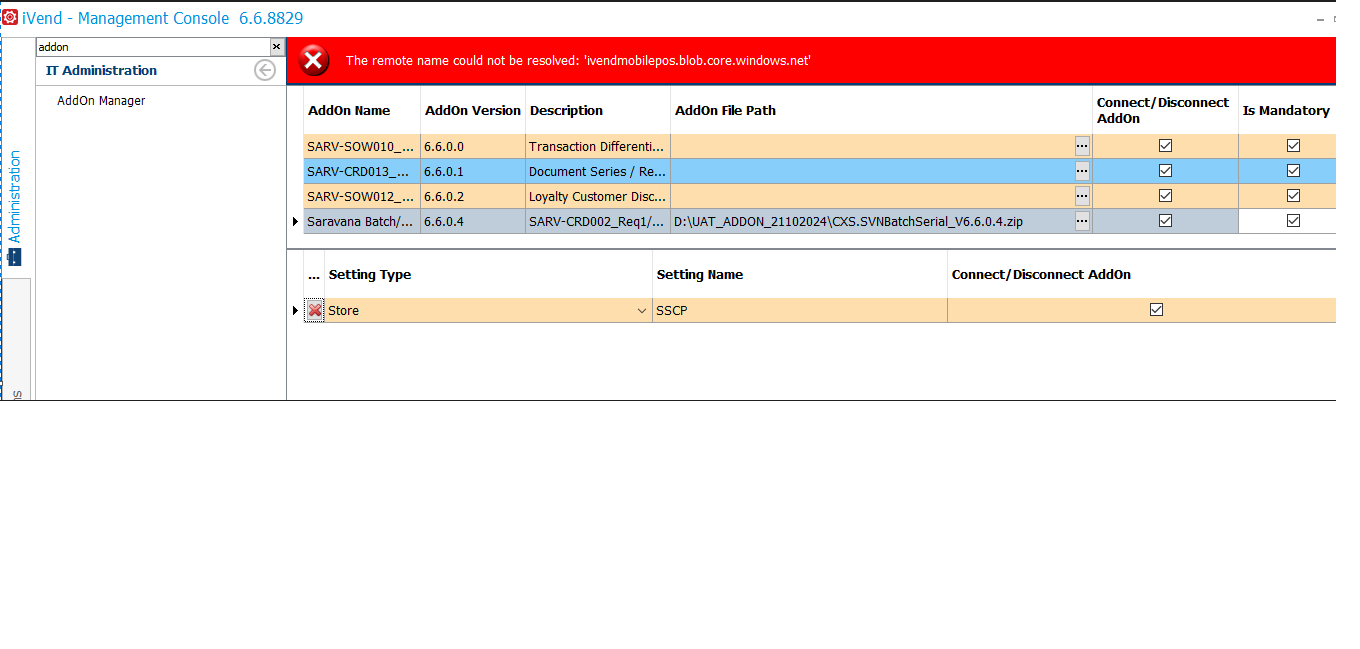Browse file path for Saravana Batch addon

point(1082,221)
